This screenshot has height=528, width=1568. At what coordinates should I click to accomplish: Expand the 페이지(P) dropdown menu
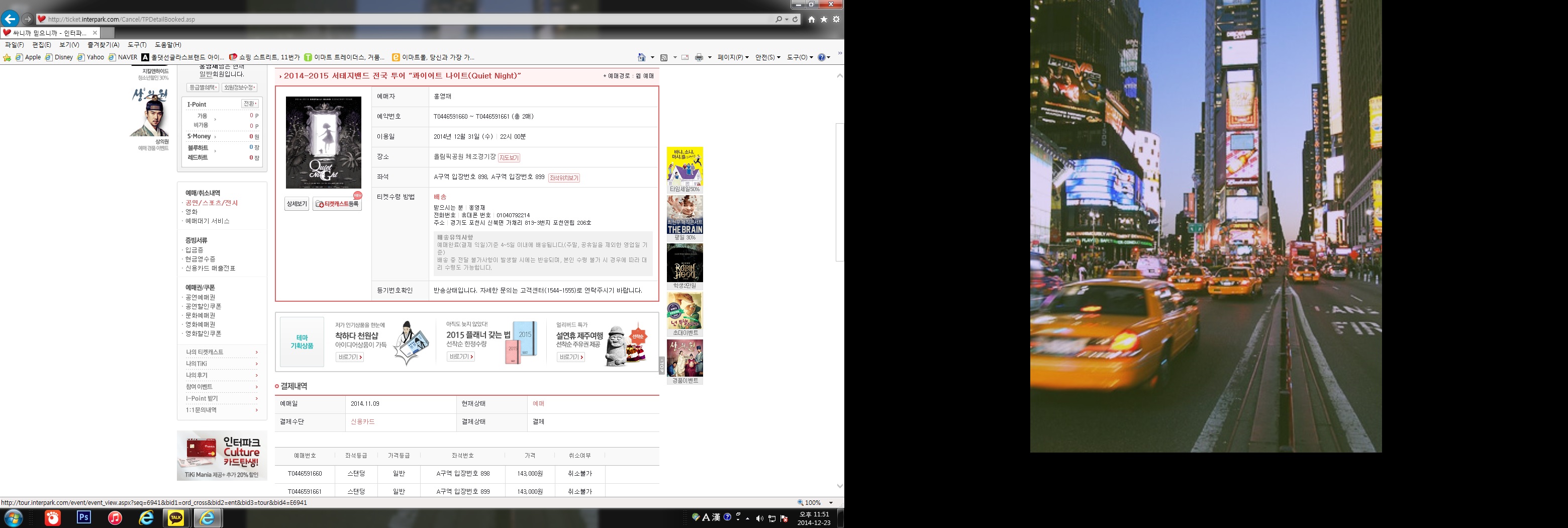coord(733,57)
